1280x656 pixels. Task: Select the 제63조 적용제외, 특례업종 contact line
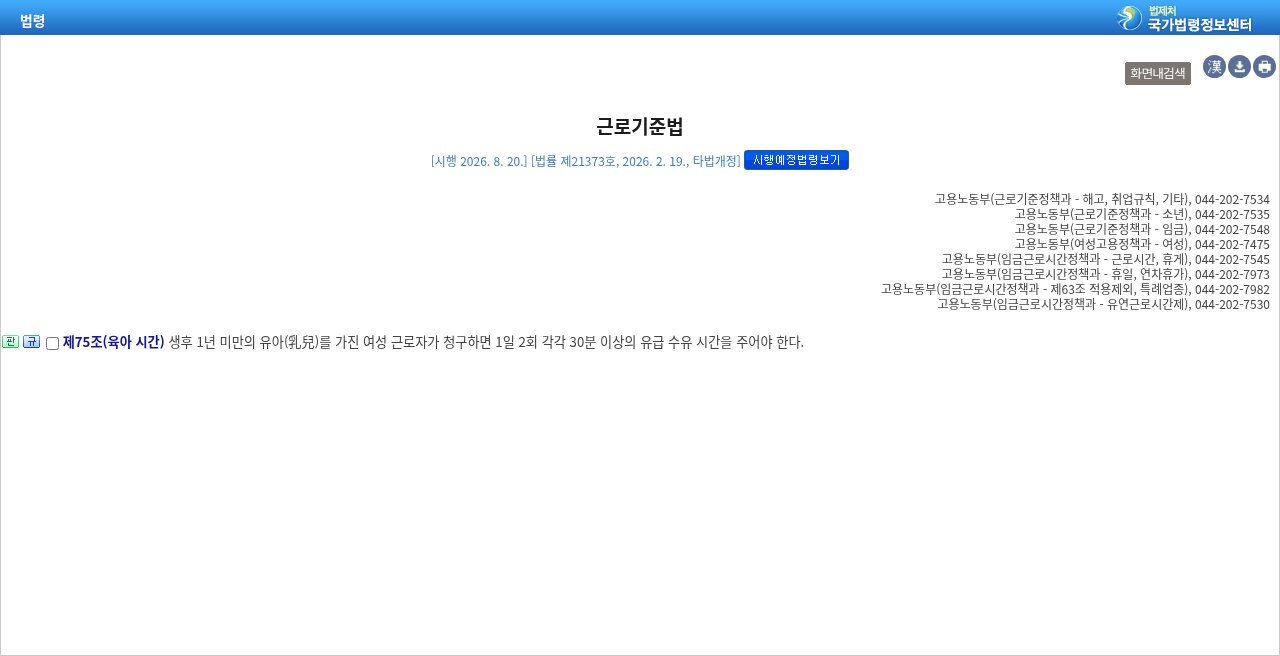click(1075, 289)
